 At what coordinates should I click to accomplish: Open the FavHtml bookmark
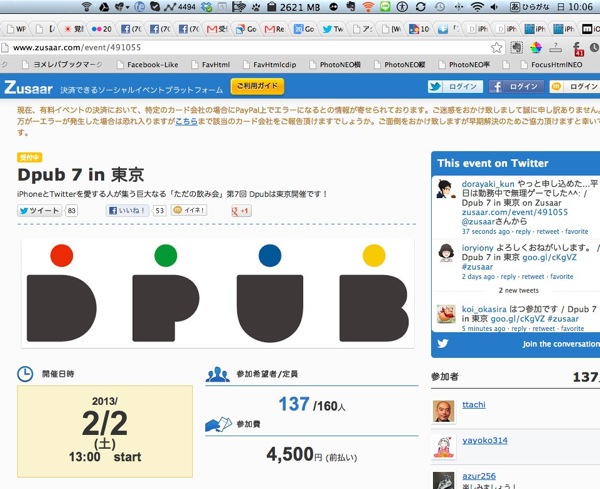point(211,65)
